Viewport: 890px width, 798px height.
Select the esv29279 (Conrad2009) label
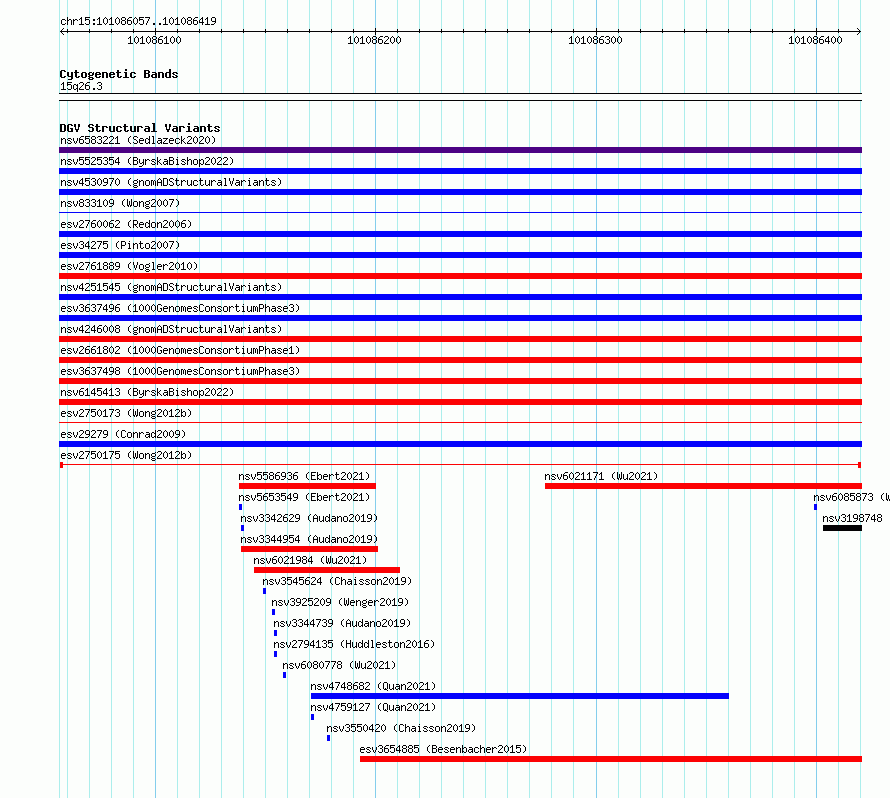[x=123, y=434]
